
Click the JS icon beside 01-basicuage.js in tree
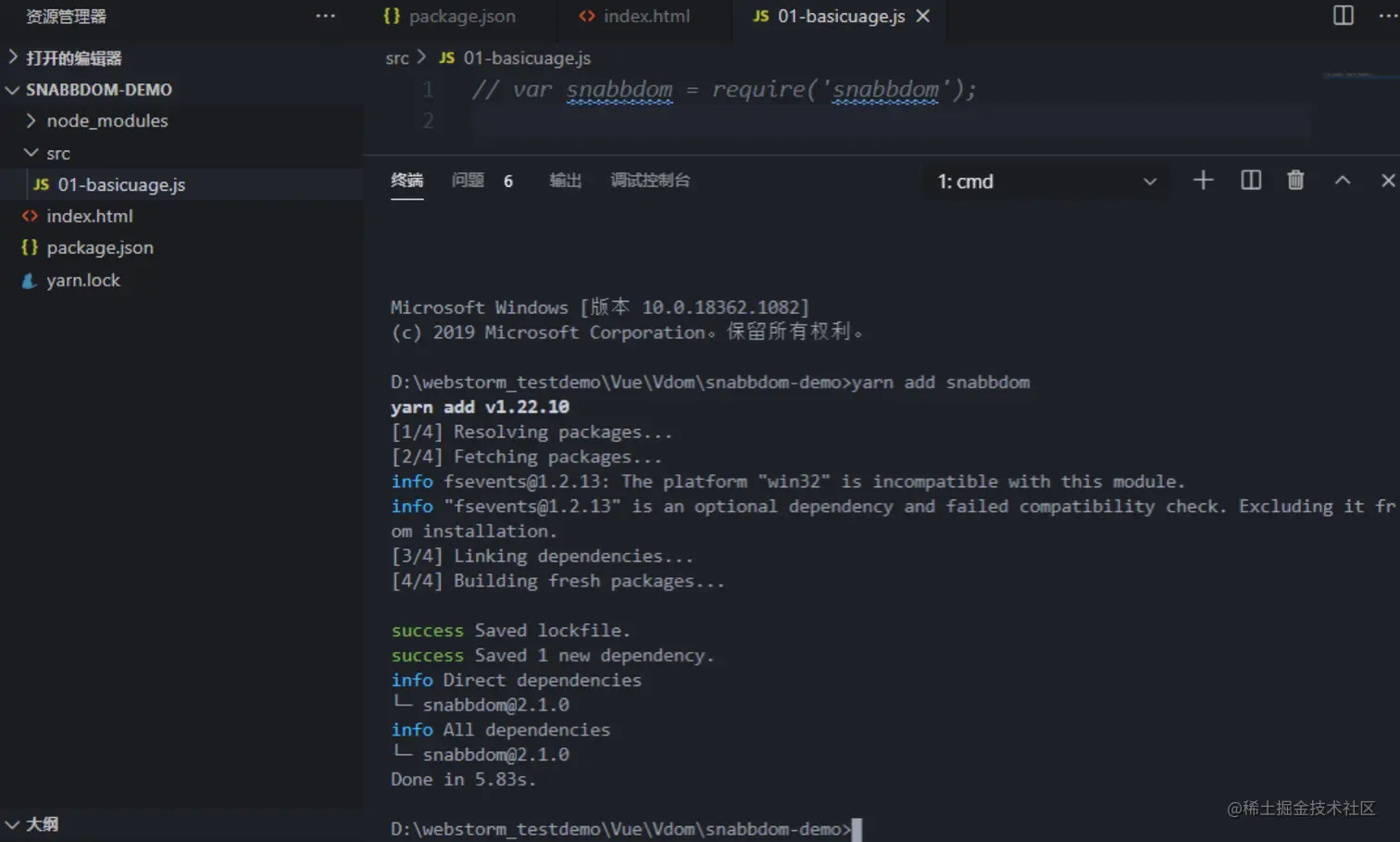point(41,184)
